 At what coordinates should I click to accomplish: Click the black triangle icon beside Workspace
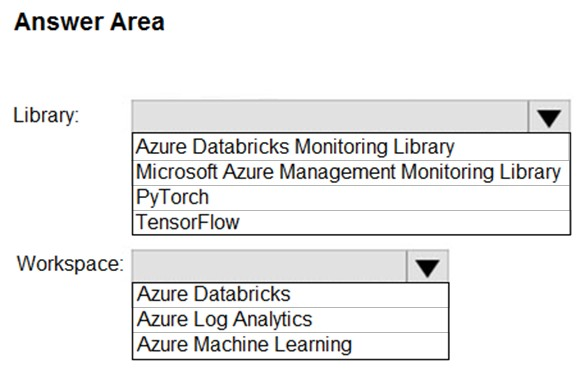click(x=428, y=268)
